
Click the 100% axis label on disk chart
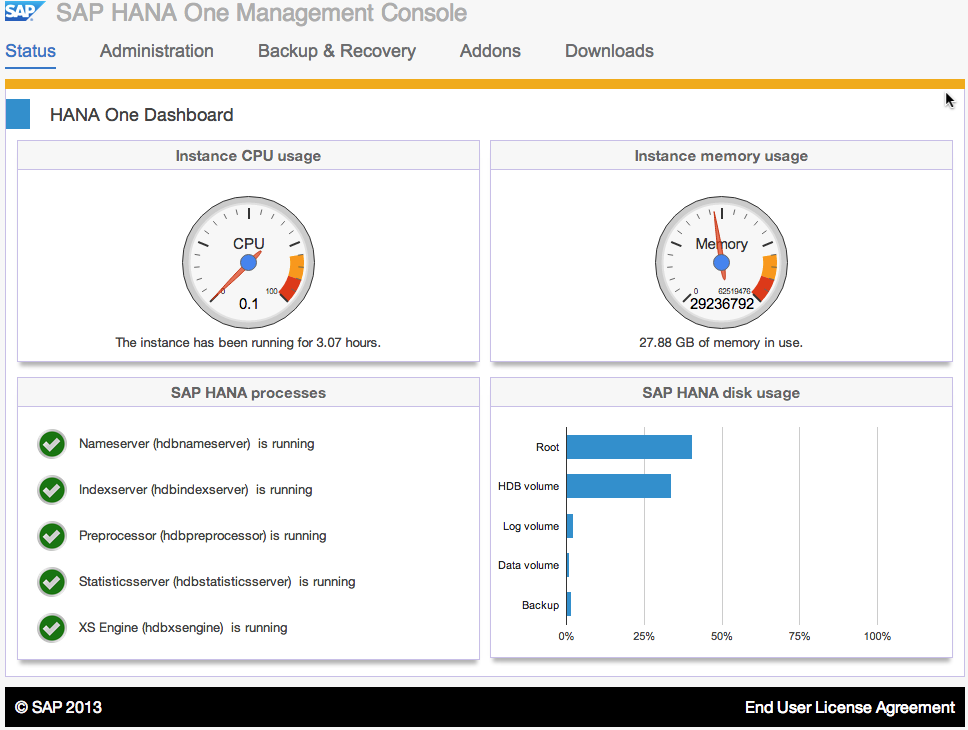coord(877,636)
